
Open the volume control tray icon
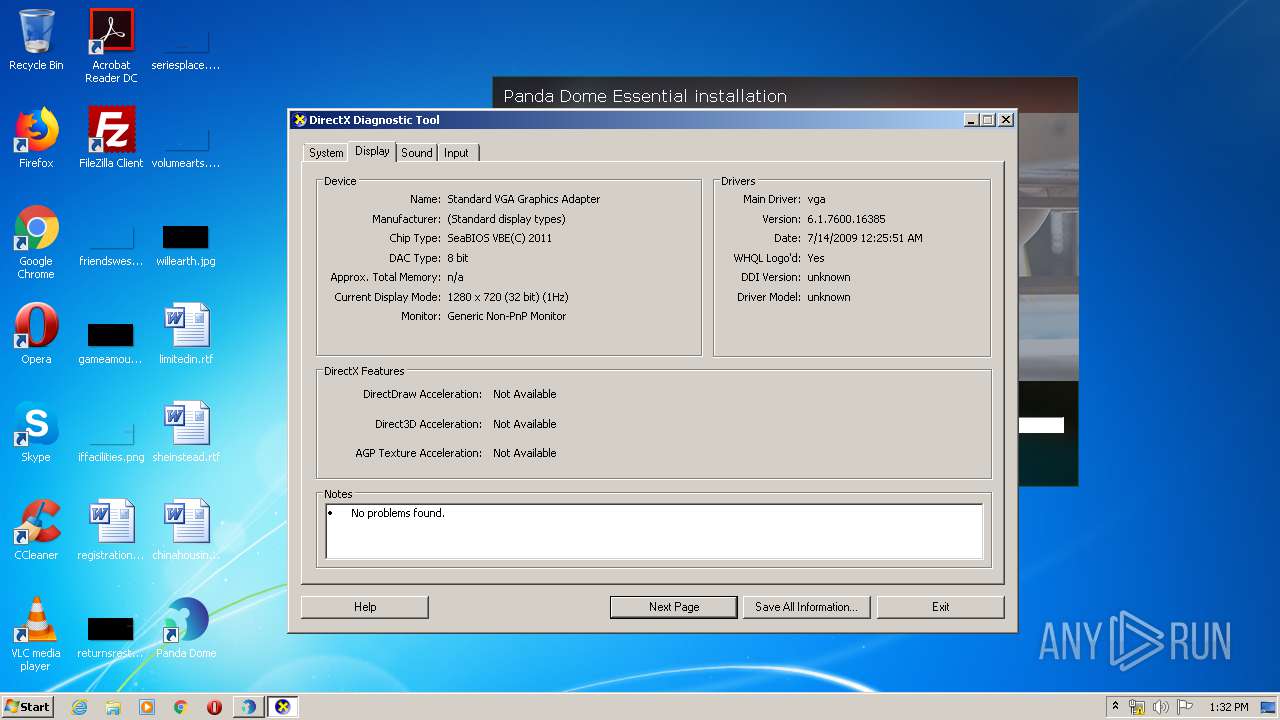(1161, 707)
